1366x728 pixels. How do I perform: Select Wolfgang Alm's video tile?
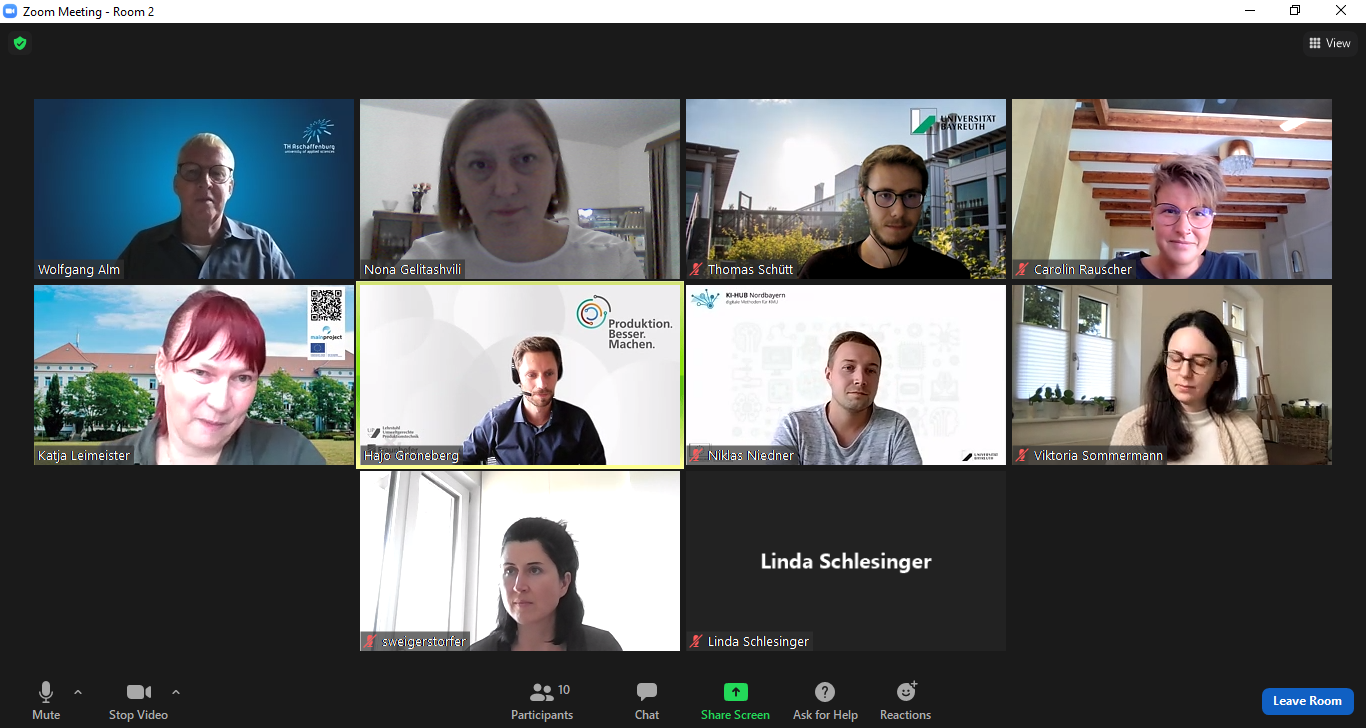pyautogui.click(x=194, y=189)
